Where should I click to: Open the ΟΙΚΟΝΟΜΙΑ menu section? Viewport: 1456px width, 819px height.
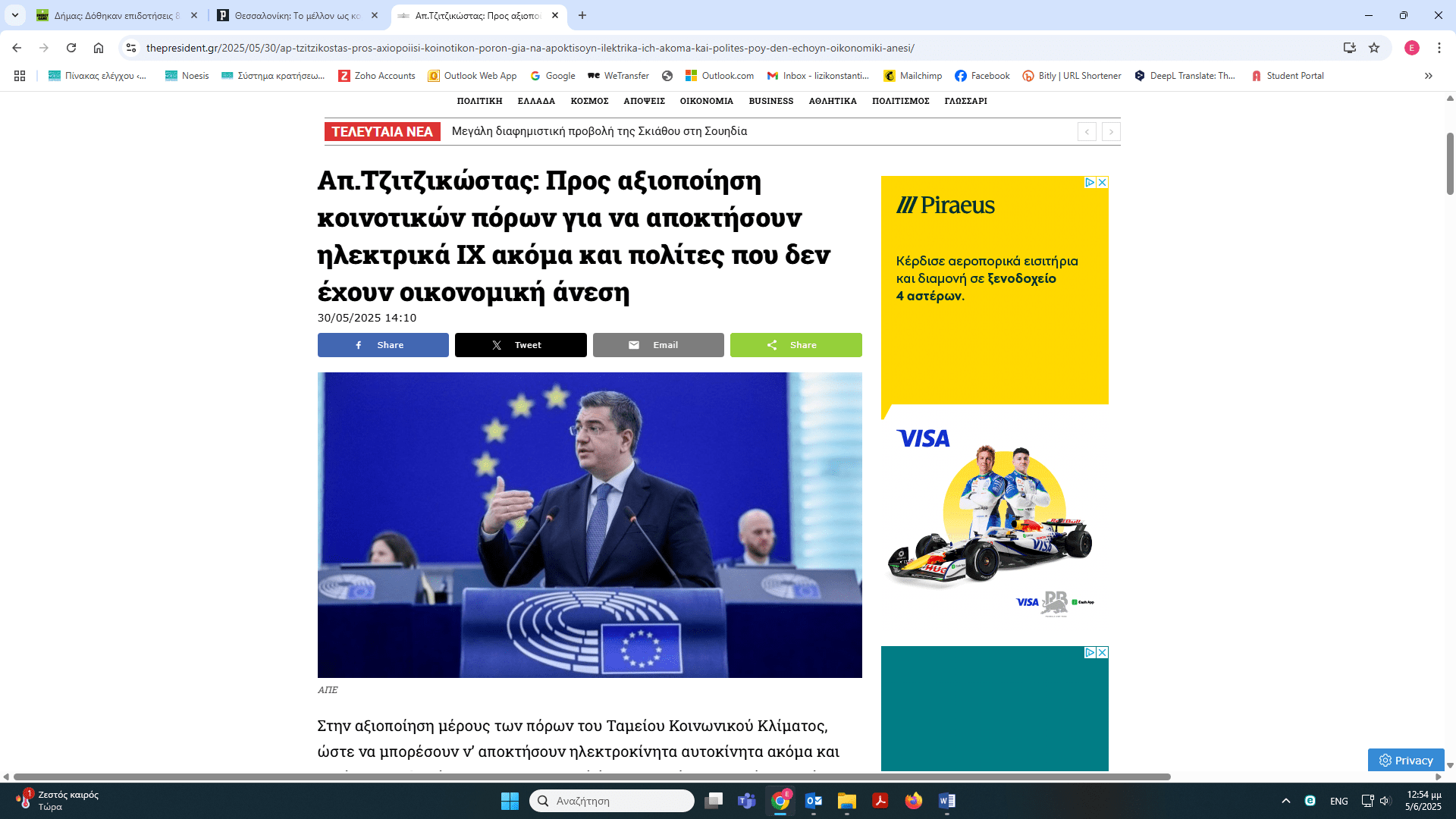(706, 101)
